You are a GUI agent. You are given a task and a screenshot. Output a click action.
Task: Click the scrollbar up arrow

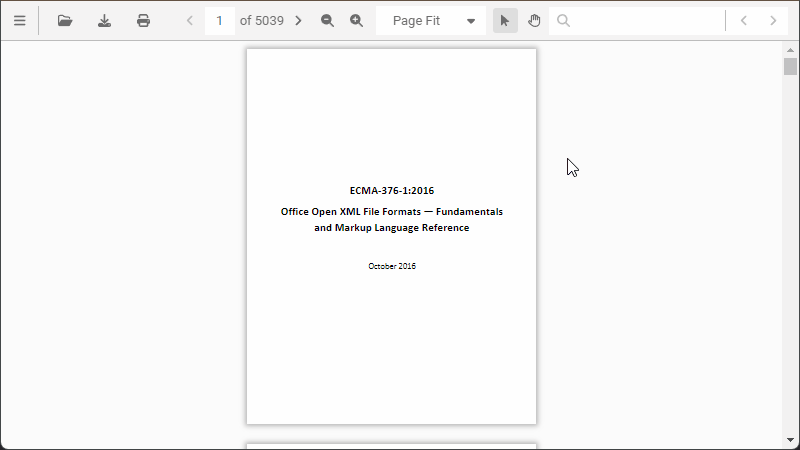(x=790, y=49)
